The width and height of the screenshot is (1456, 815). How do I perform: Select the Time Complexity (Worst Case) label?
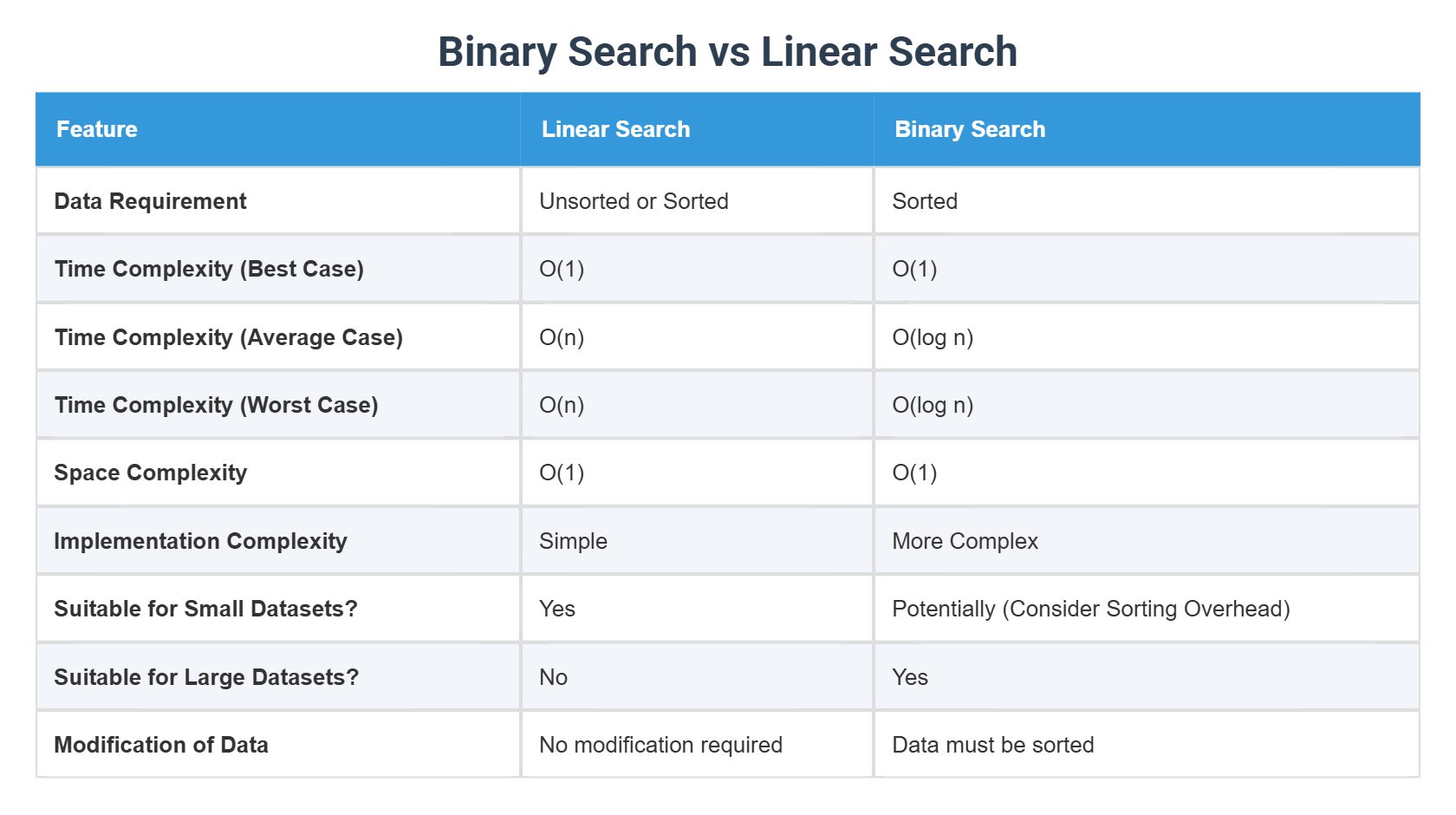[216, 405]
